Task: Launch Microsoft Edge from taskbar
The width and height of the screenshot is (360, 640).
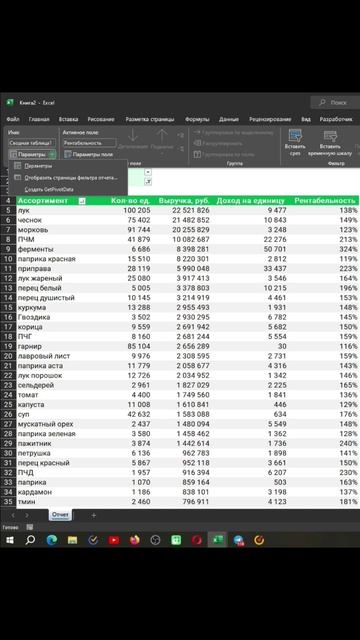Action: tap(51, 540)
